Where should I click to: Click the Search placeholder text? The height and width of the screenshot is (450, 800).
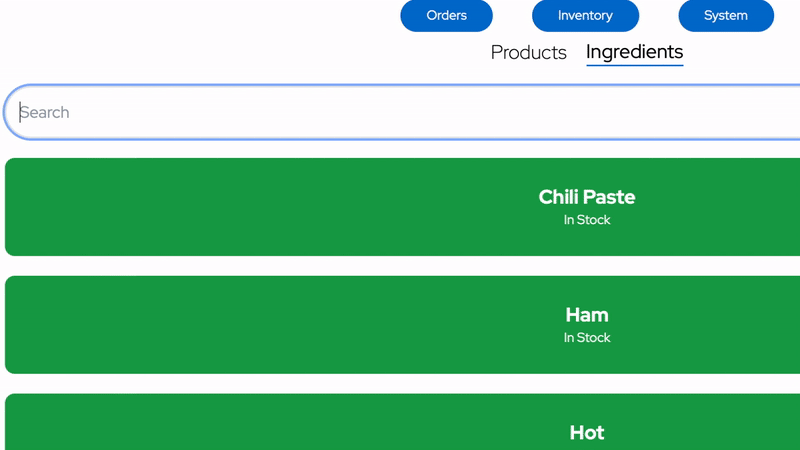click(44, 112)
